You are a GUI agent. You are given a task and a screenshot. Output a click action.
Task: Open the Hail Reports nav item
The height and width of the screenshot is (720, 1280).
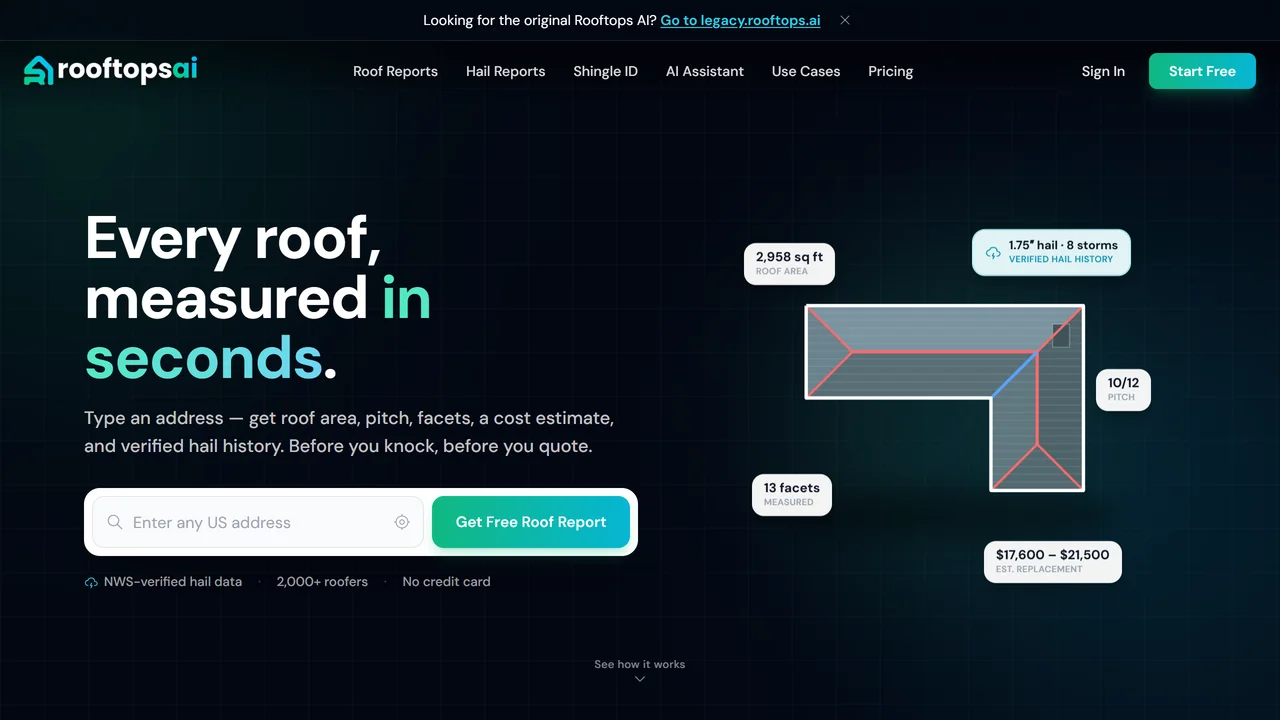(506, 71)
